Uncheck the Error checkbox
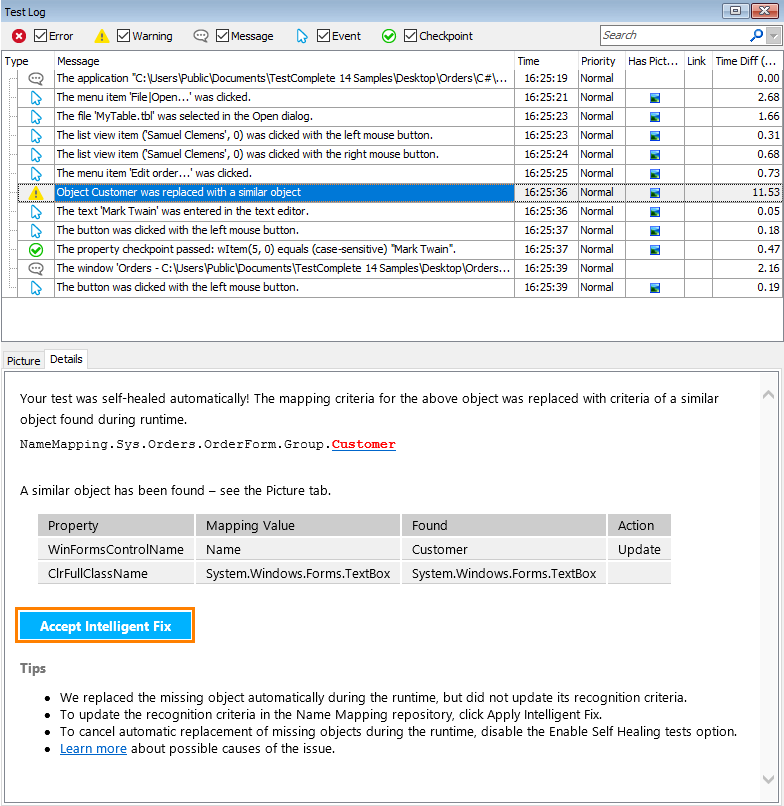This screenshot has width=784, height=806. (41, 36)
